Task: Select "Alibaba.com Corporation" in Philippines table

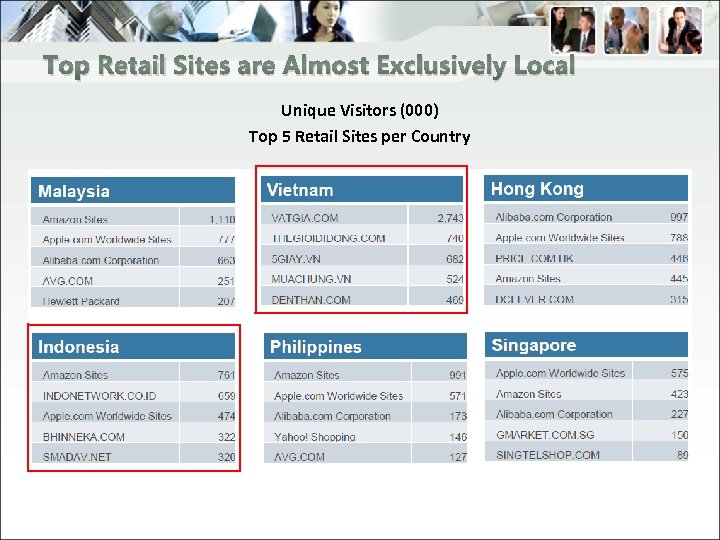Action: pos(332,416)
